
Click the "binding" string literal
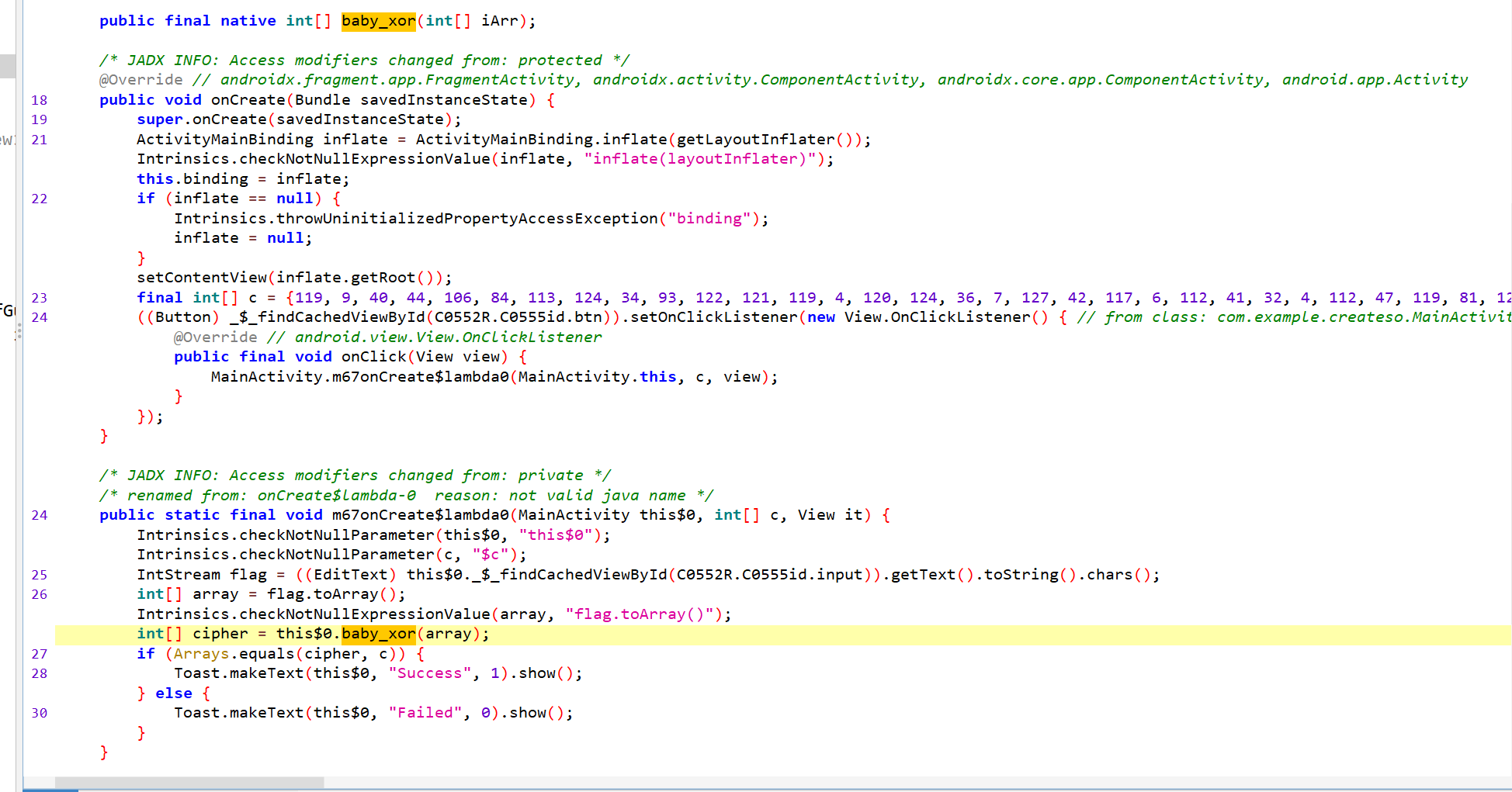pyautogui.click(x=709, y=219)
